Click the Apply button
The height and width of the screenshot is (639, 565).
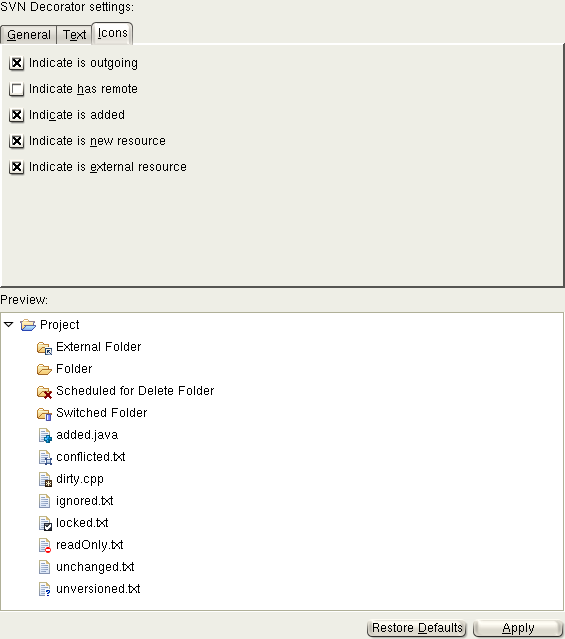pos(518,628)
